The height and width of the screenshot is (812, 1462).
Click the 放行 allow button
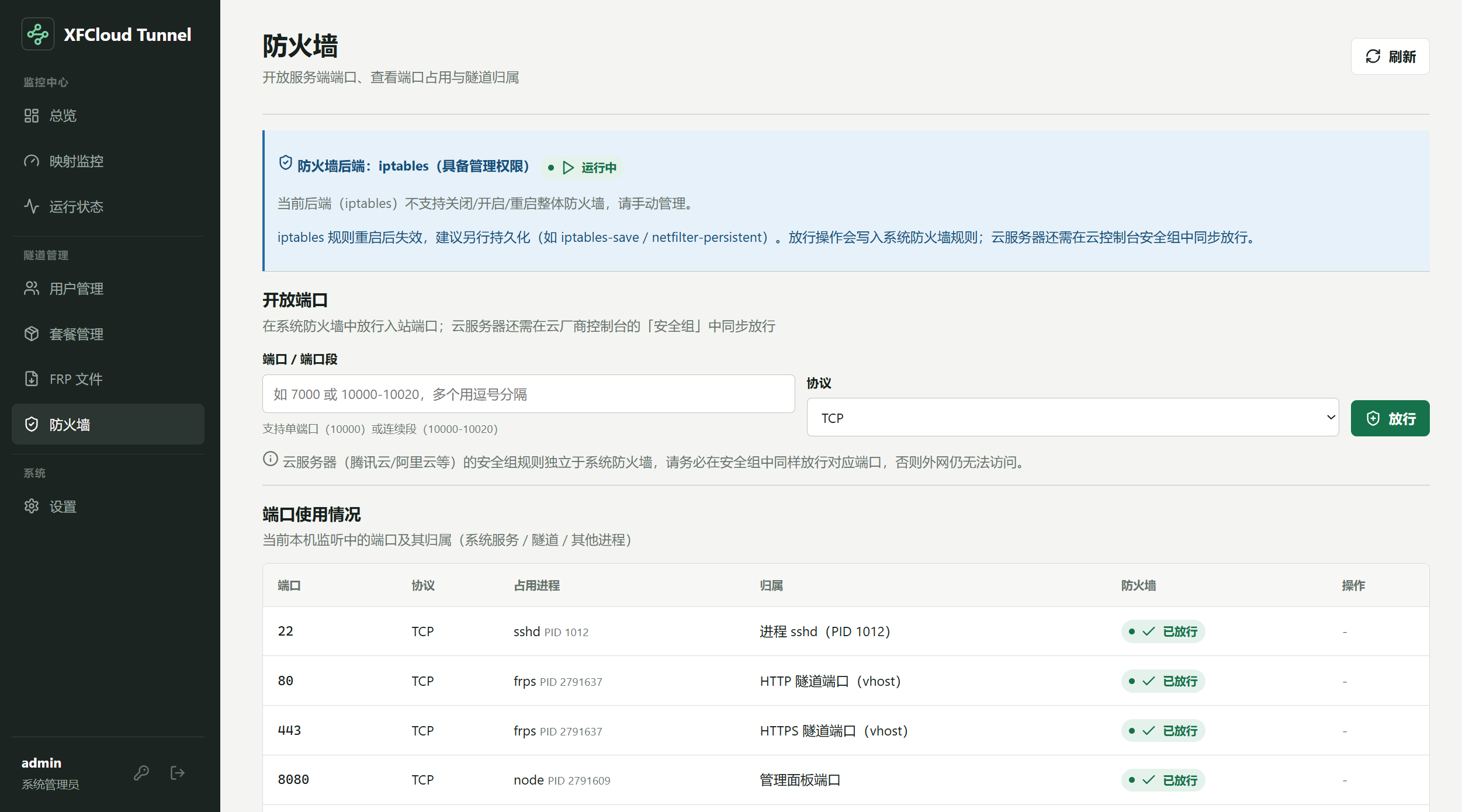[x=1390, y=418]
